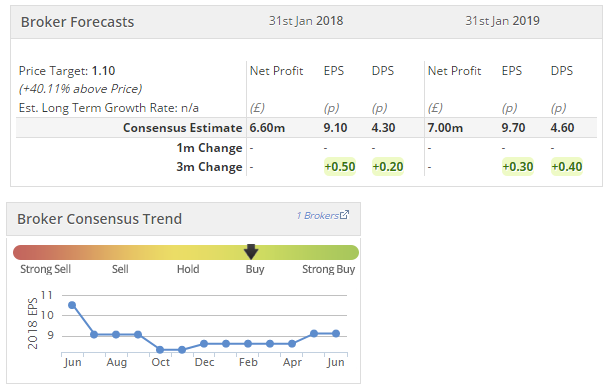This screenshot has width=607, height=388.
Task: Click the +0.40 DPS 2019 change badge
Action: [567, 167]
